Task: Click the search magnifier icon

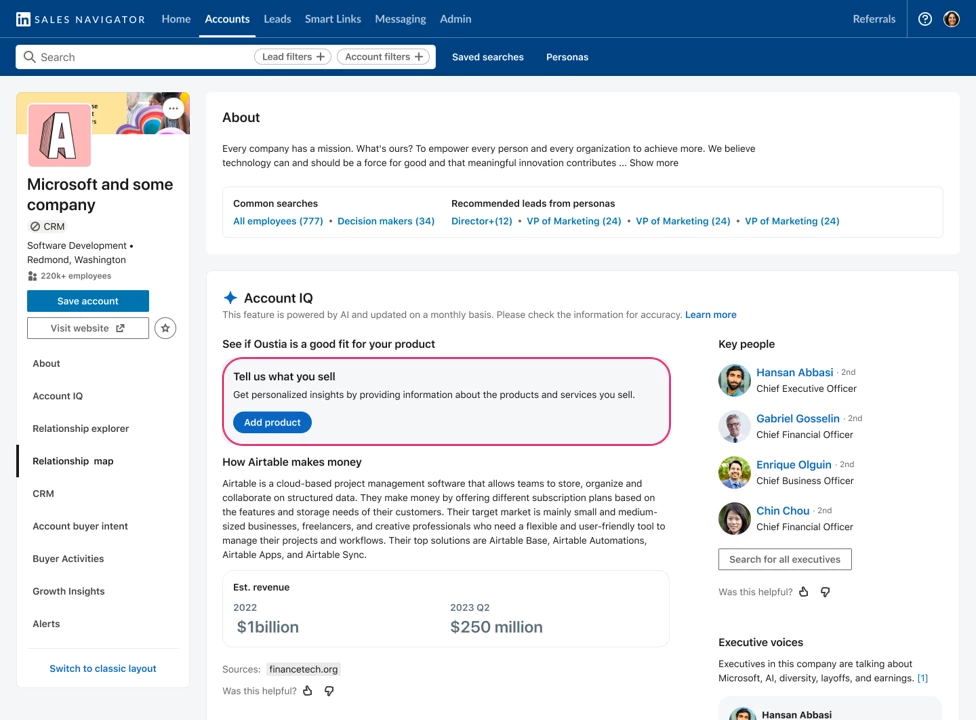Action: tap(29, 57)
